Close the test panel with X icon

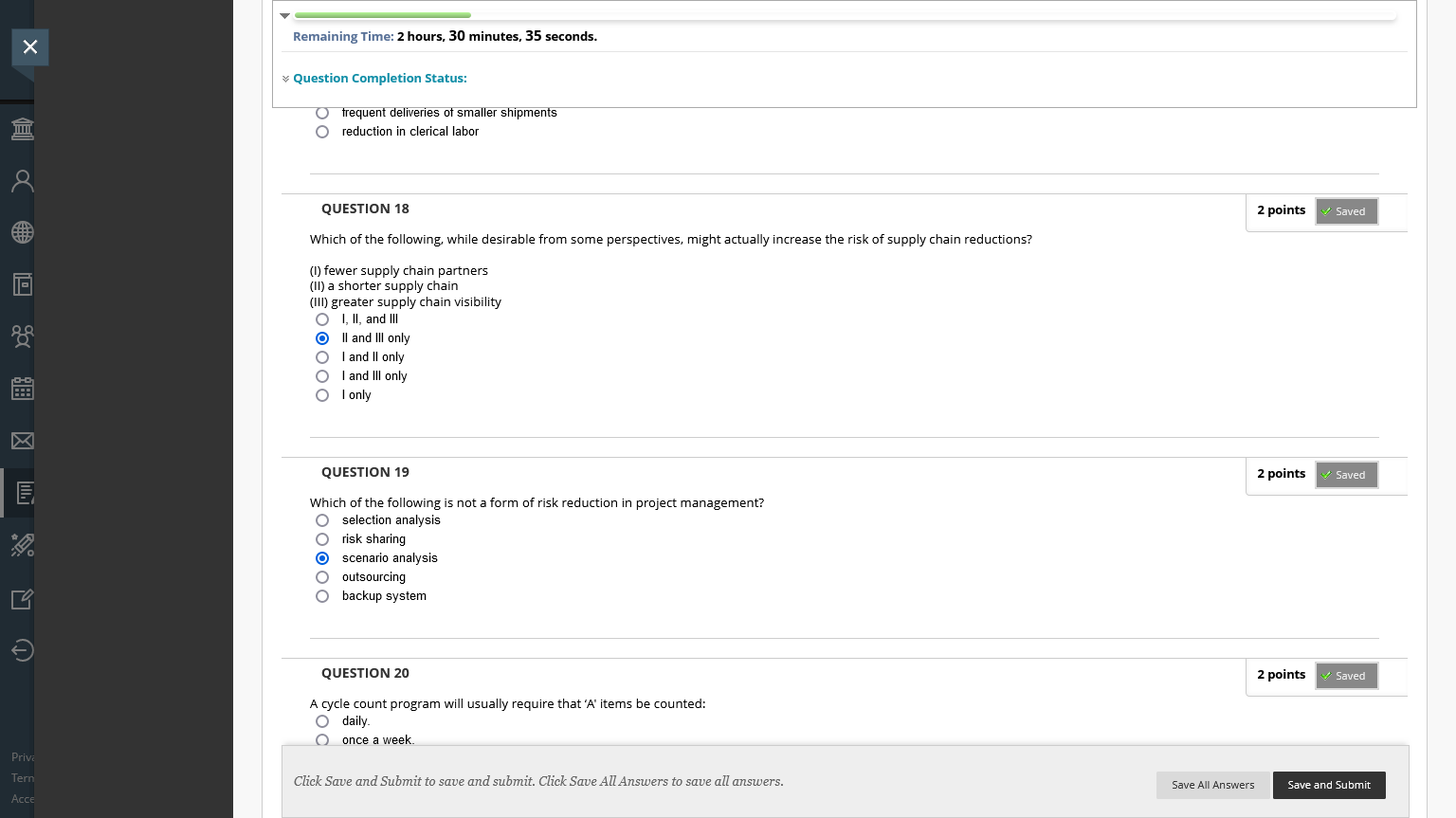[x=30, y=47]
